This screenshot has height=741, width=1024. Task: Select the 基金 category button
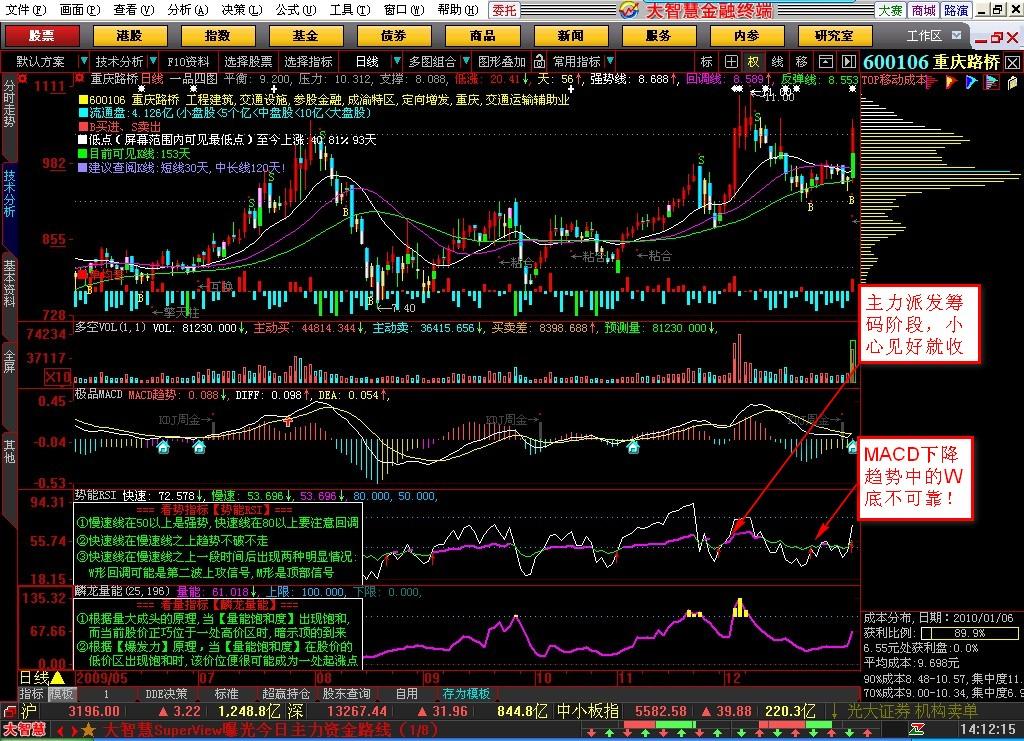click(x=306, y=36)
